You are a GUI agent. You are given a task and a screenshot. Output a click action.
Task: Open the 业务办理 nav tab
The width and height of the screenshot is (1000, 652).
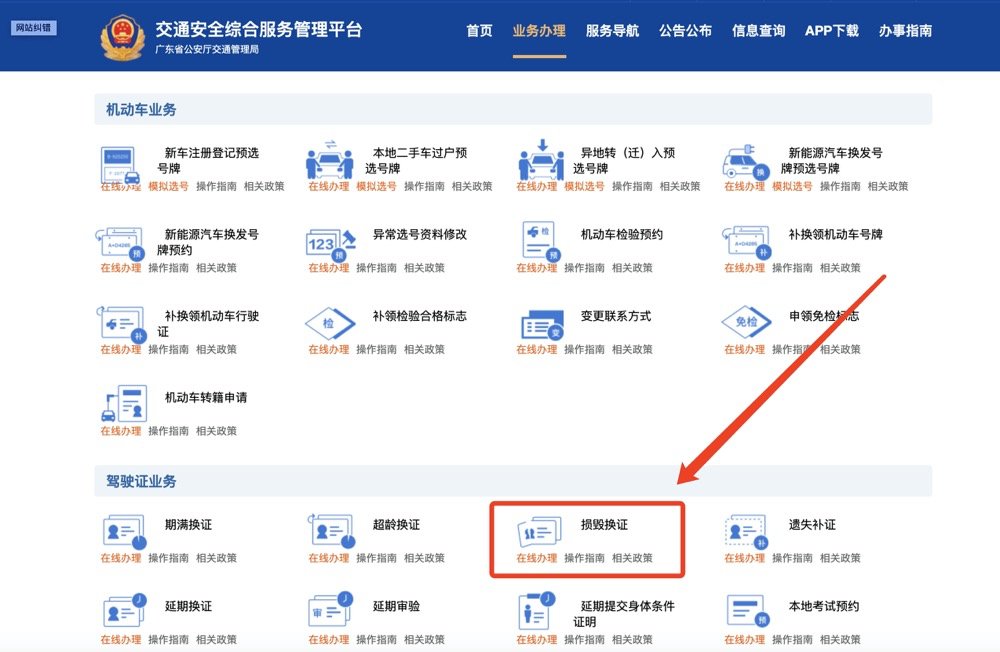coord(540,31)
